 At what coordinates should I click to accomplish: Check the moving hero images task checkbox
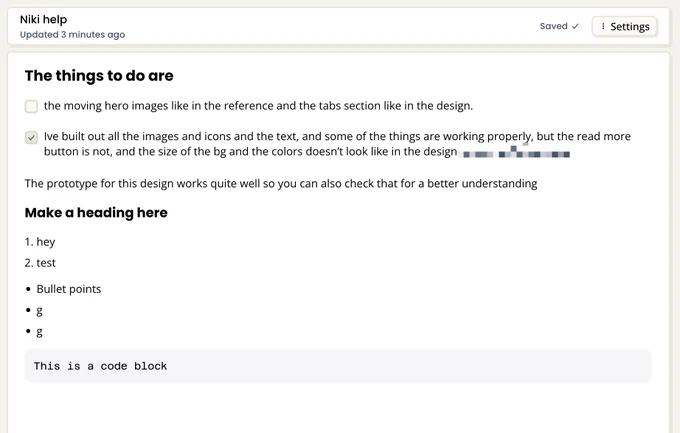31,106
